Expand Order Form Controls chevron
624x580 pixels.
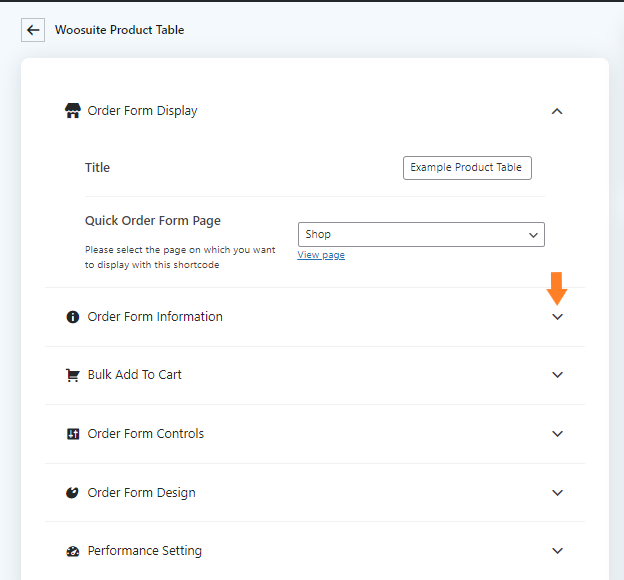coord(558,434)
